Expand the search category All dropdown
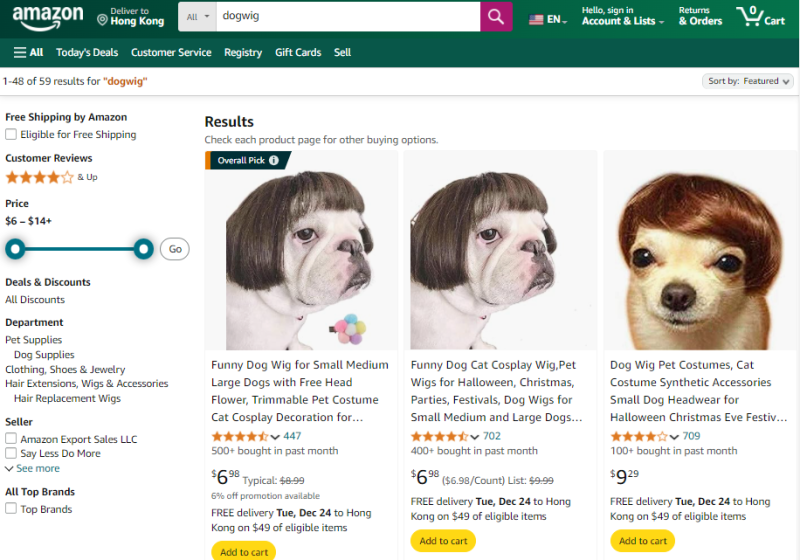Image resolution: width=800 pixels, height=560 pixels. click(x=199, y=17)
